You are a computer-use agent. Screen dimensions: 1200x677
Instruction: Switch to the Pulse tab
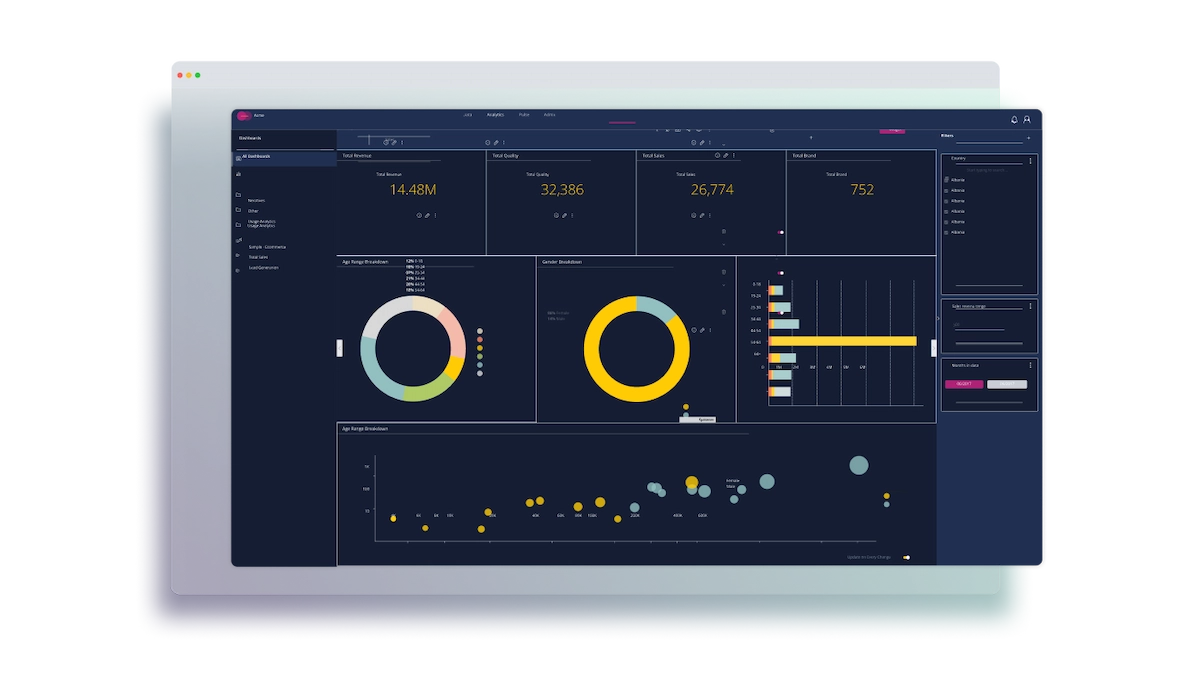(x=524, y=115)
